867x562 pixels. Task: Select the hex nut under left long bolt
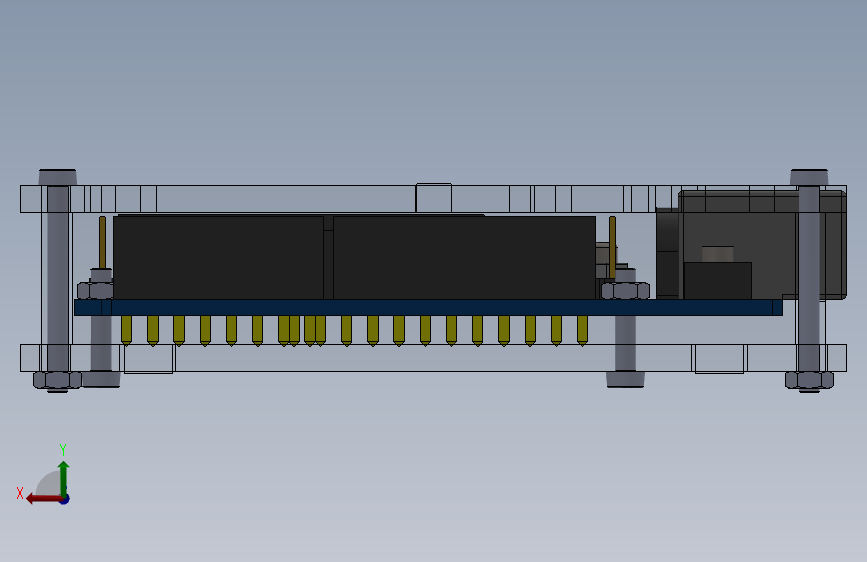[58, 381]
